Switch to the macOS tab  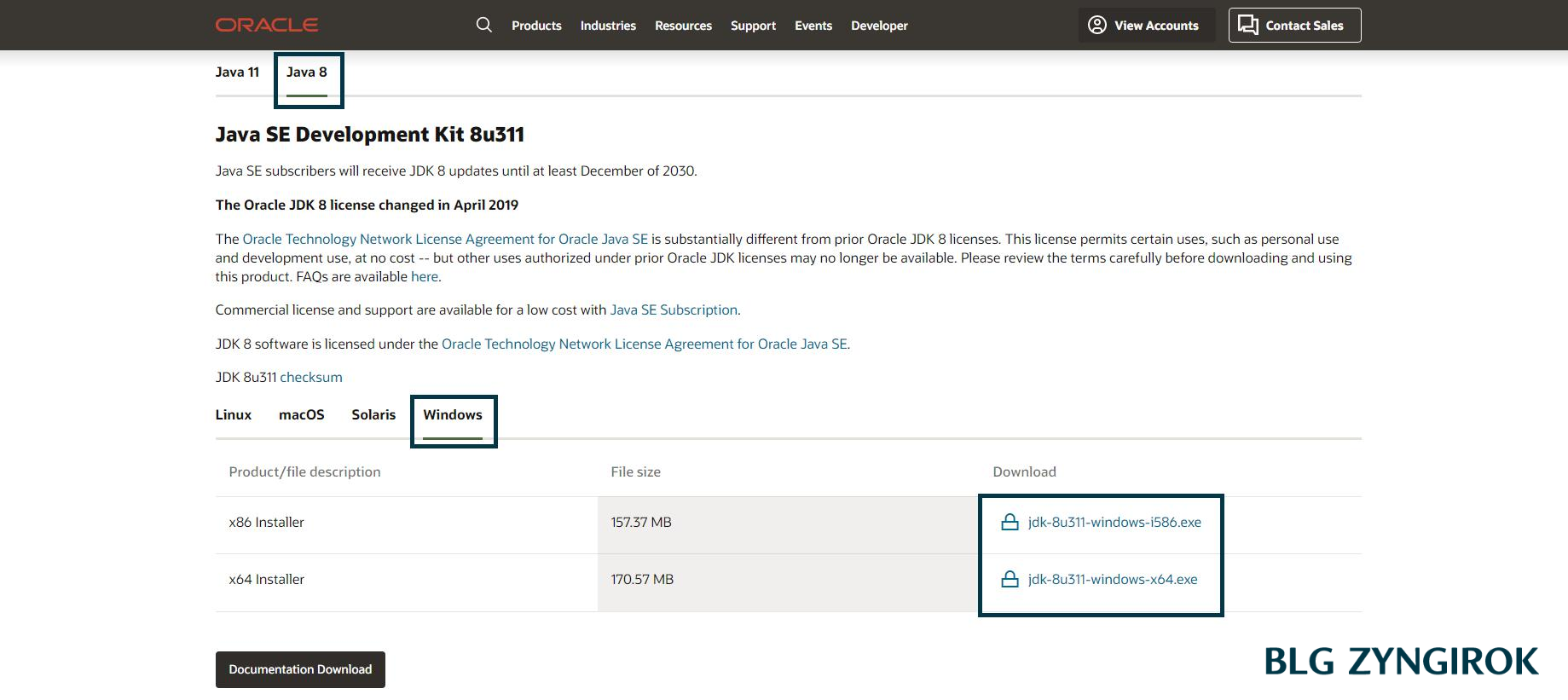coord(302,415)
